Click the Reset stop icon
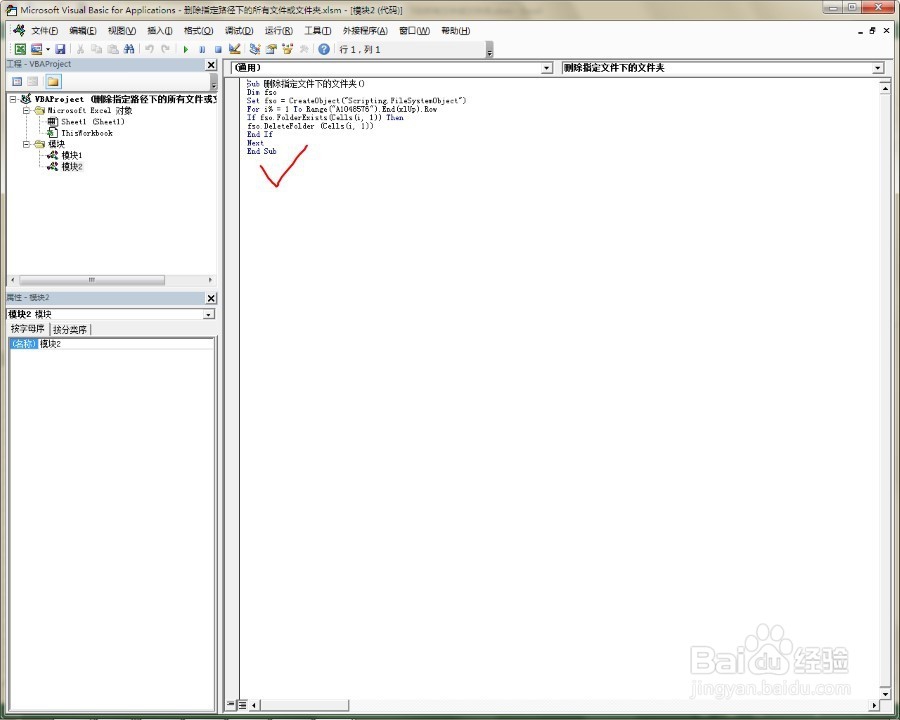 click(218, 49)
